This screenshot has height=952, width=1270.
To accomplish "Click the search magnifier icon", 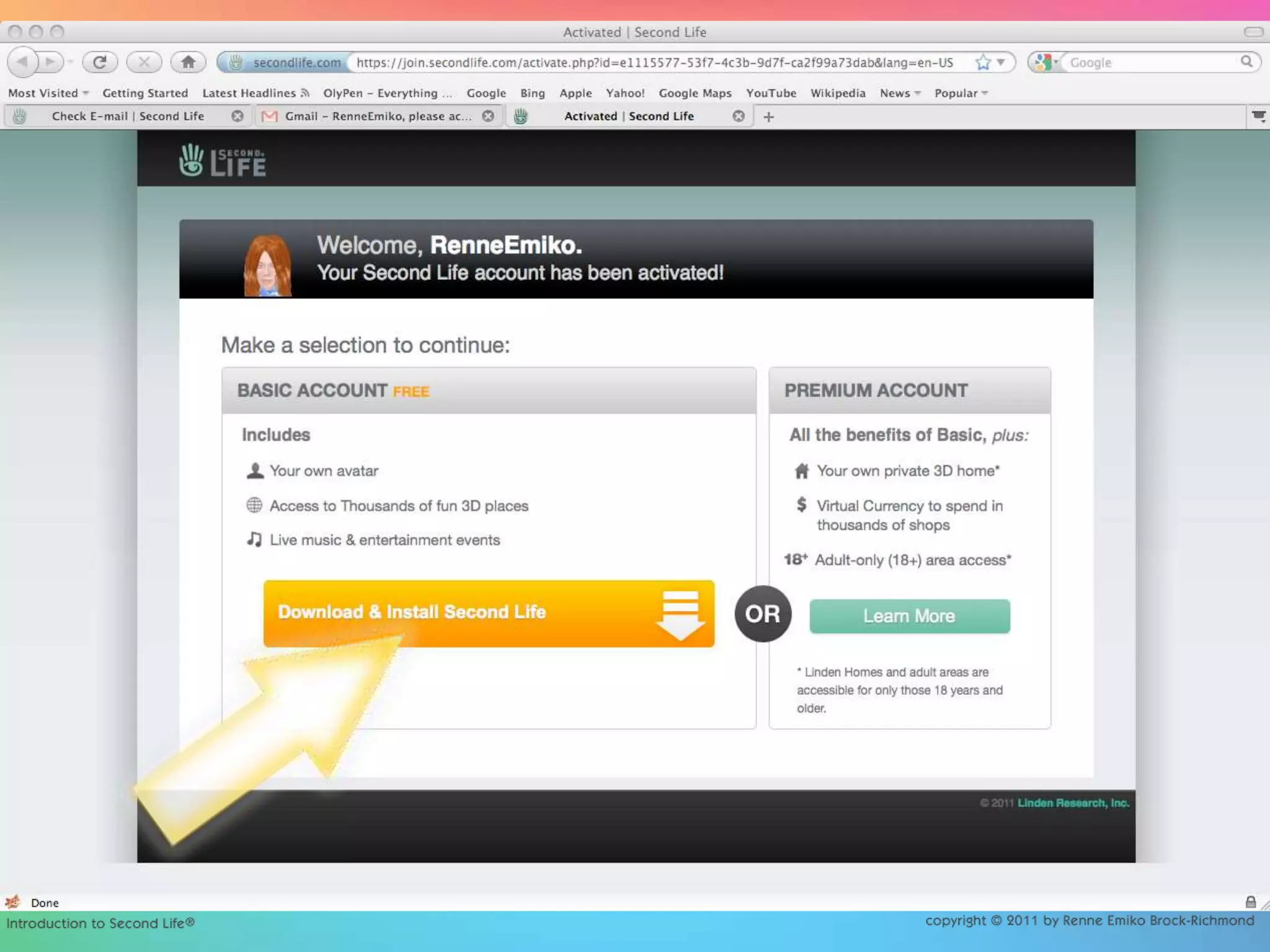I will pos(1246,62).
